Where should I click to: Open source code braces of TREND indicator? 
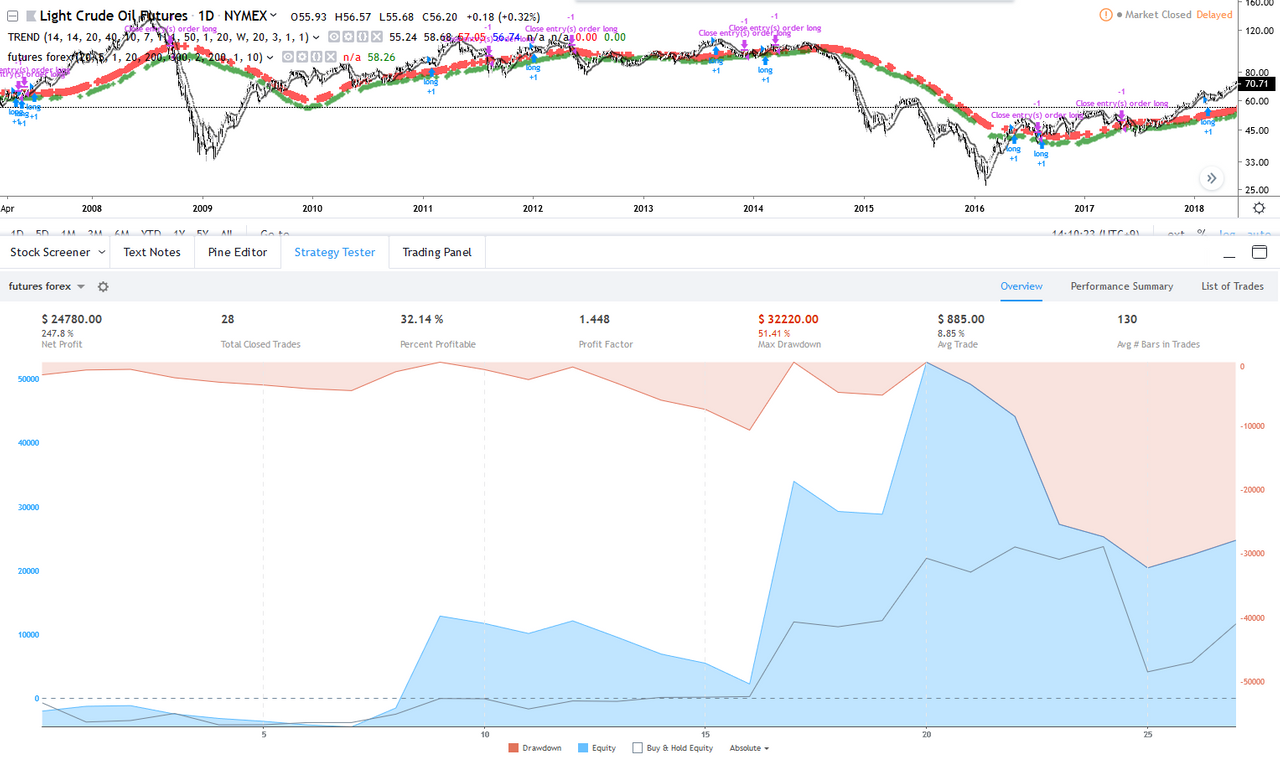362,37
